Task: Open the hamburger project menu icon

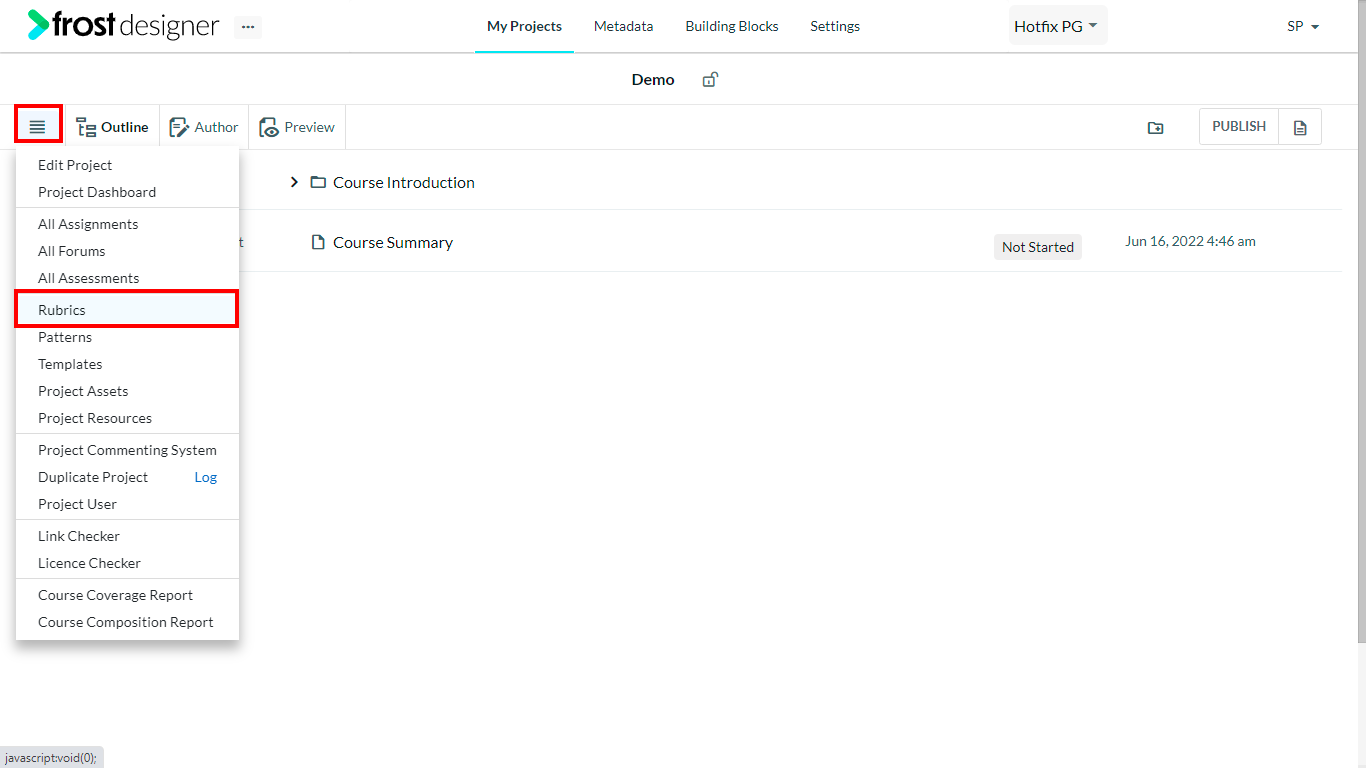Action: click(x=38, y=126)
